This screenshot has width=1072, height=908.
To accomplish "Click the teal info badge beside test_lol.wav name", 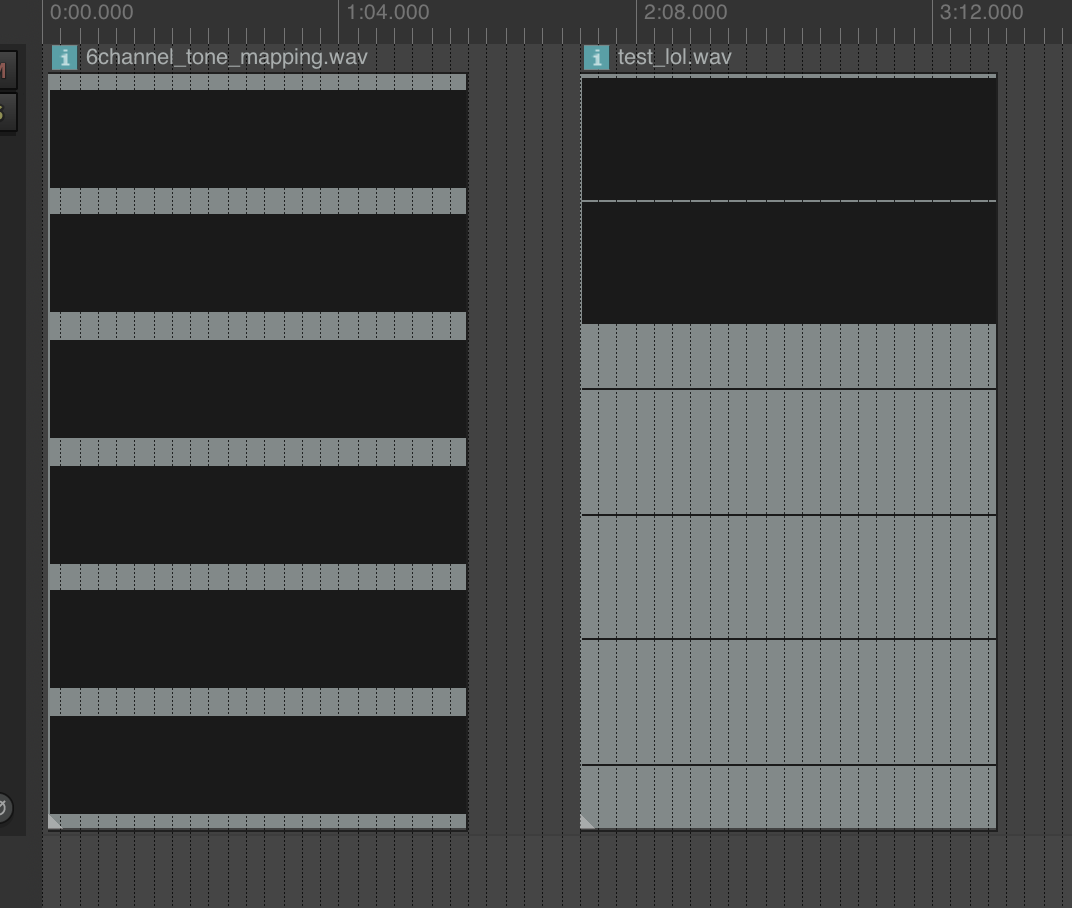I will (596, 57).
